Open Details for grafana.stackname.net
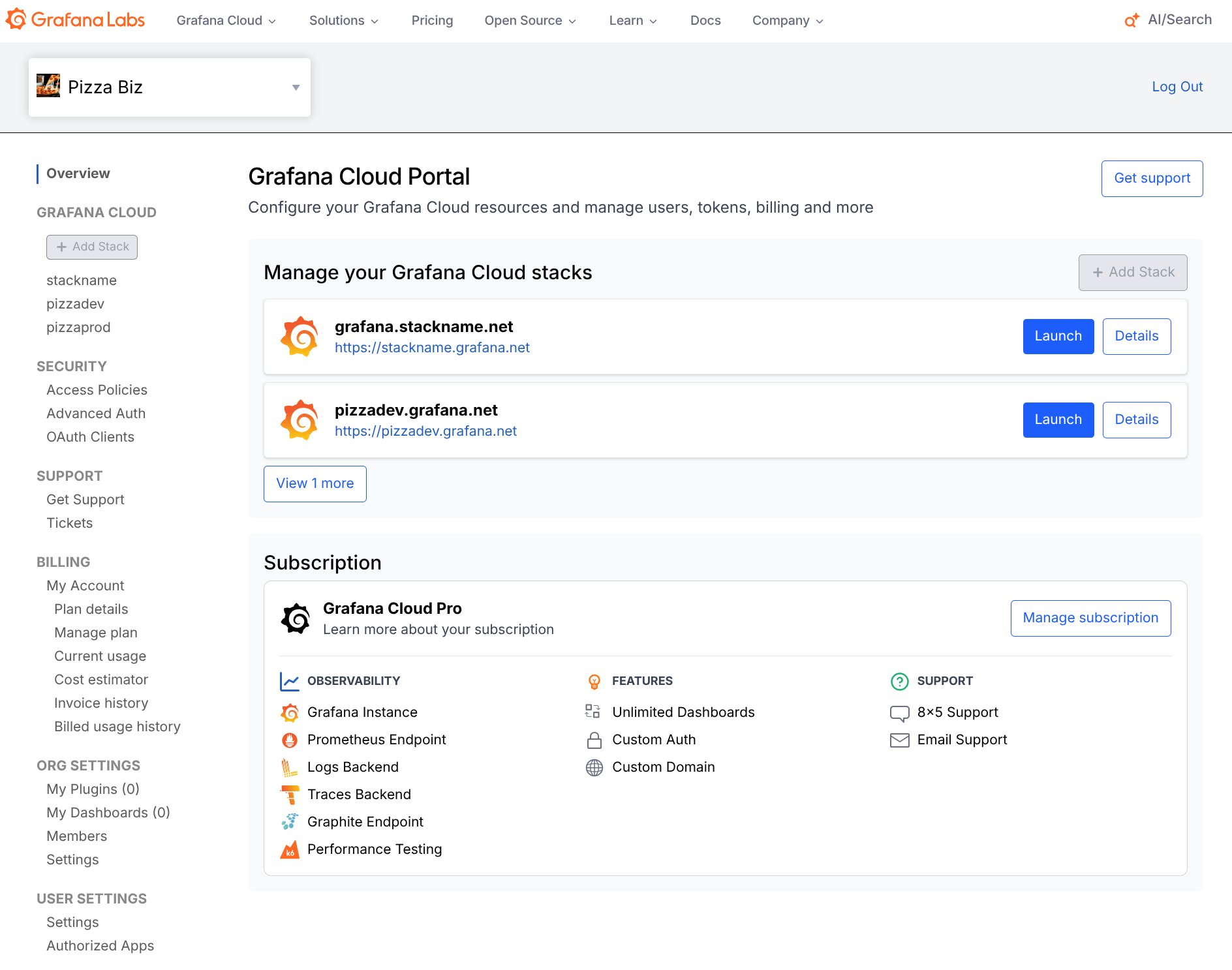The width and height of the screenshot is (1232, 970). click(1137, 337)
